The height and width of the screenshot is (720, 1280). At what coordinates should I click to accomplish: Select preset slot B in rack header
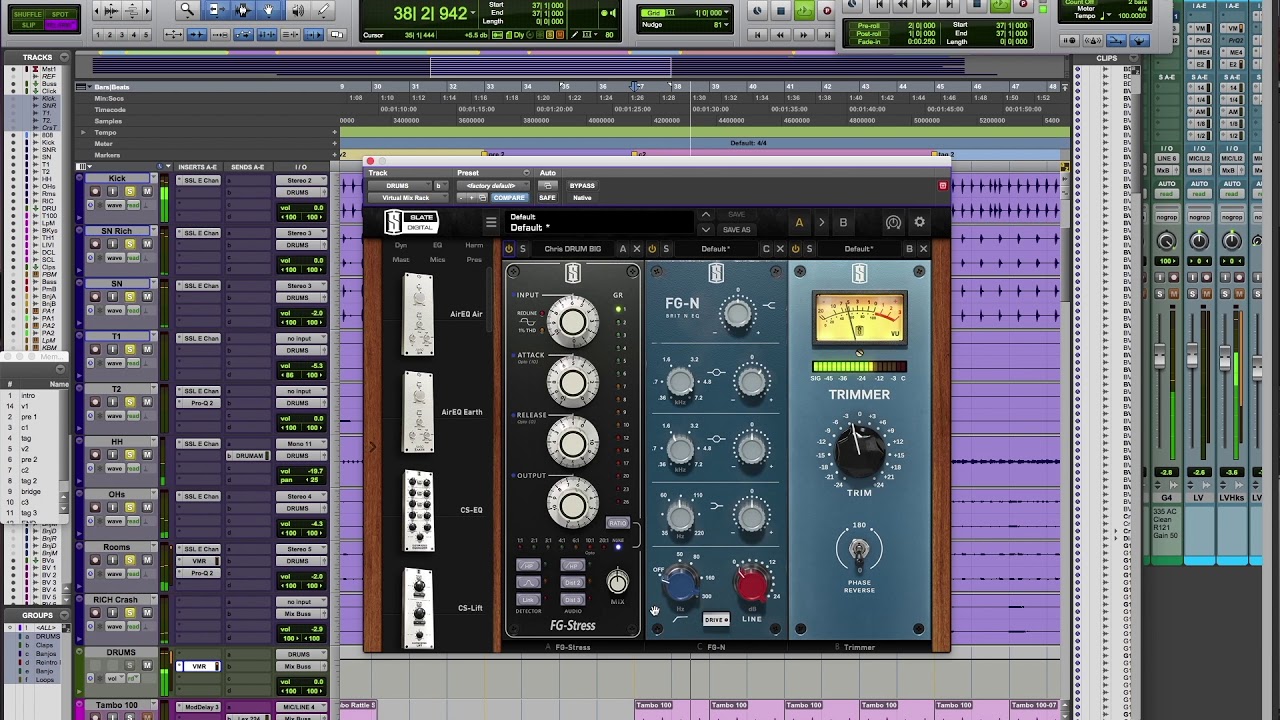tap(843, 223)
